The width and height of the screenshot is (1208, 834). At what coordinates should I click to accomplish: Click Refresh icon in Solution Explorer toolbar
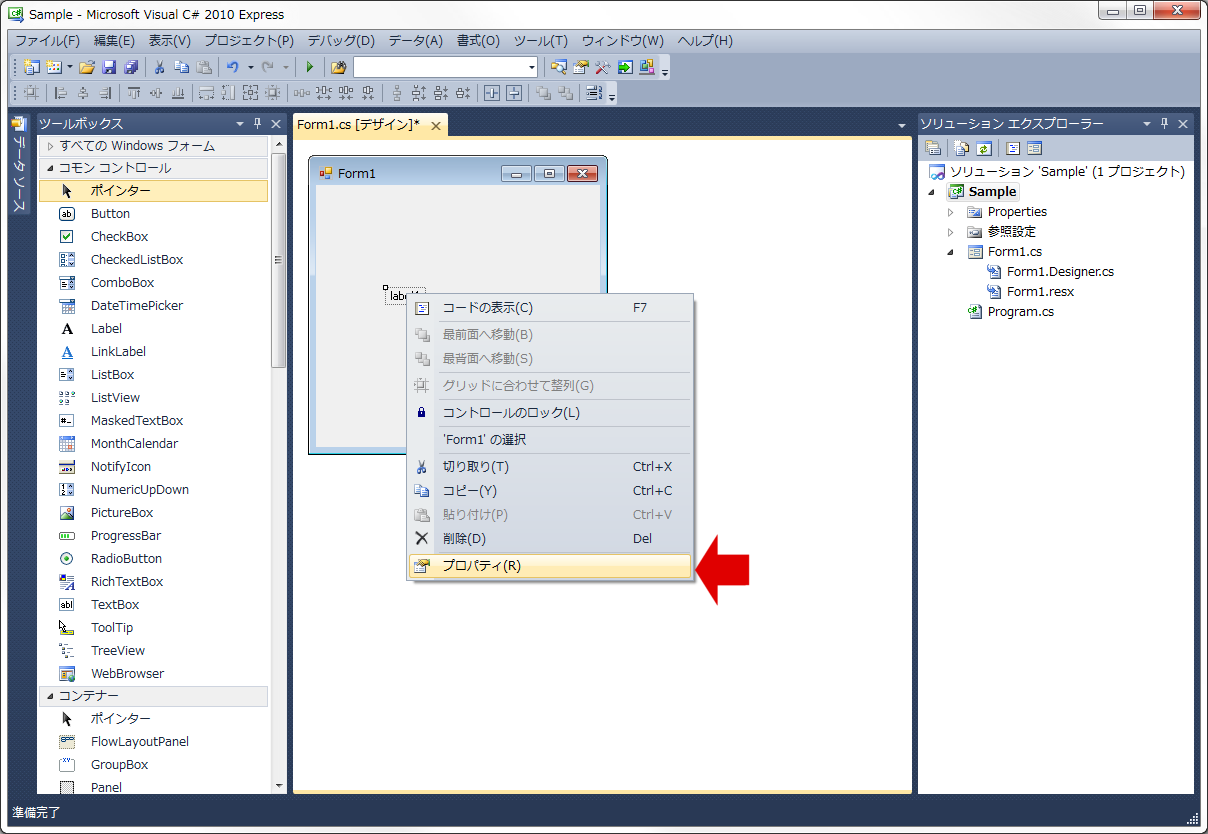pyautogui.click(x=984, y=148)
